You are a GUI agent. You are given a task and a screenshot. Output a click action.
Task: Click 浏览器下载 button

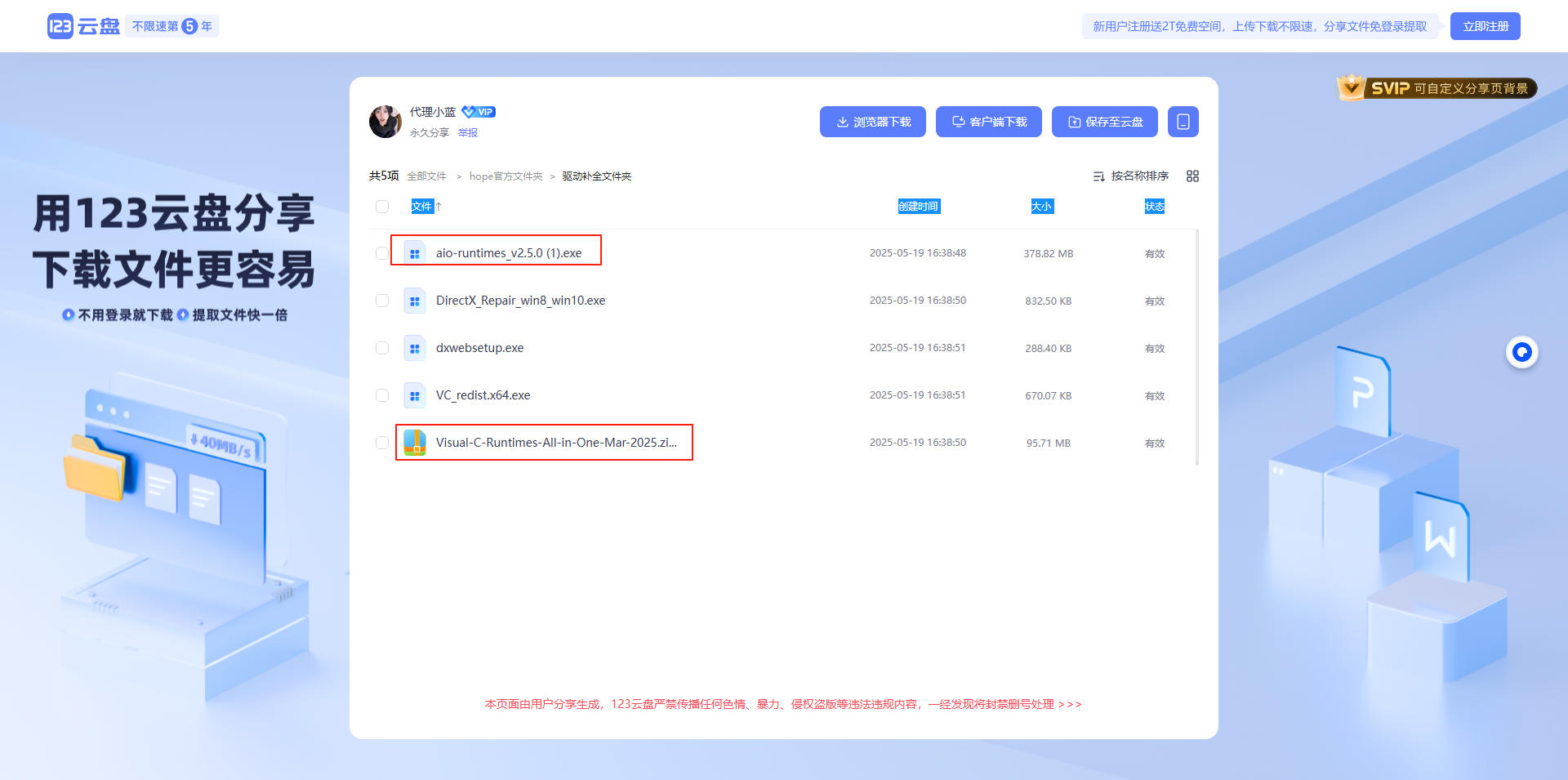coord(873,122)
